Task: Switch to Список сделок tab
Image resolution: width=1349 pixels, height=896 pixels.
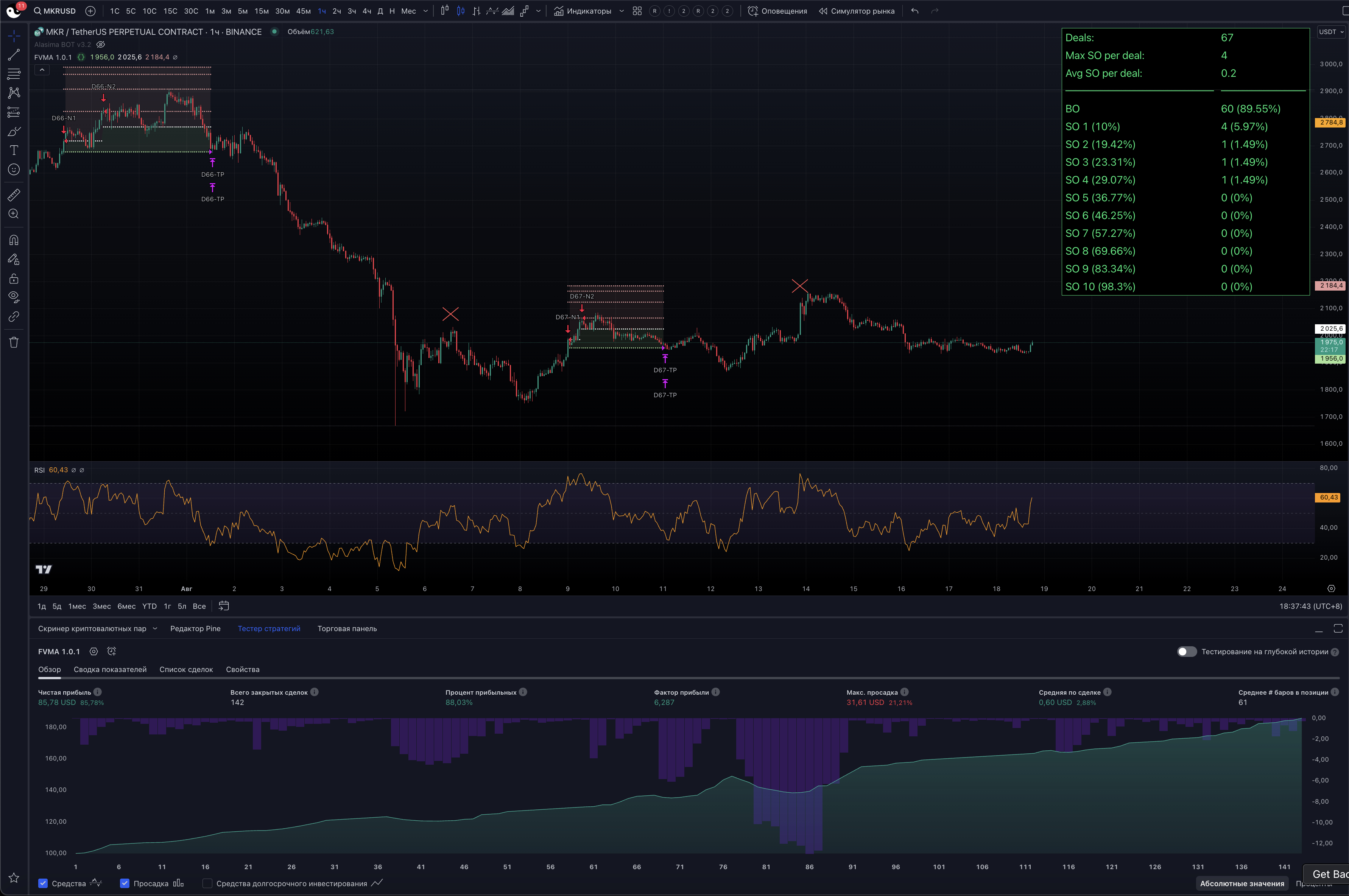Action: (x=186, y=669)
